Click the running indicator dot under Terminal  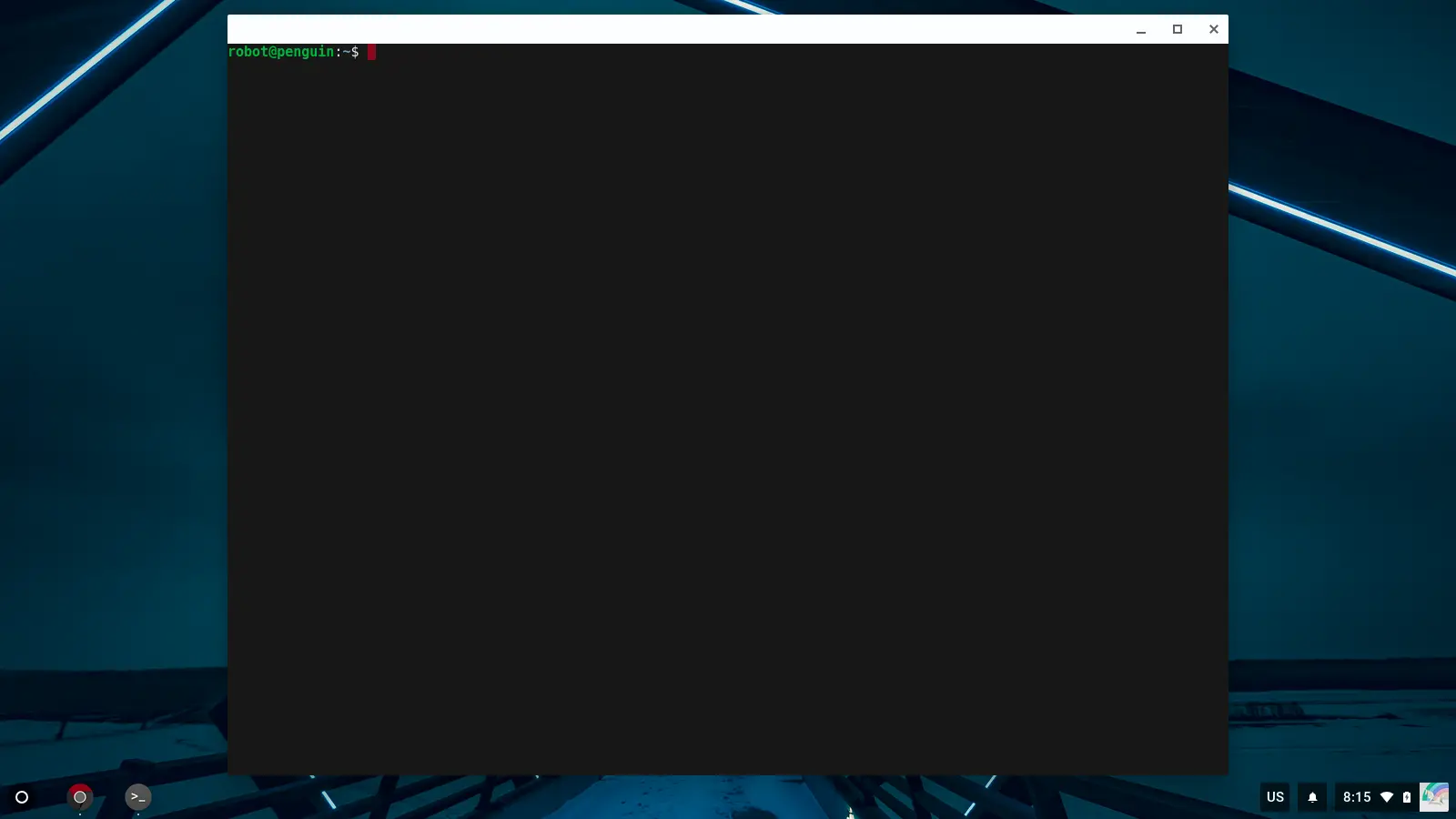pyautogui.click(x=138, y=813)
